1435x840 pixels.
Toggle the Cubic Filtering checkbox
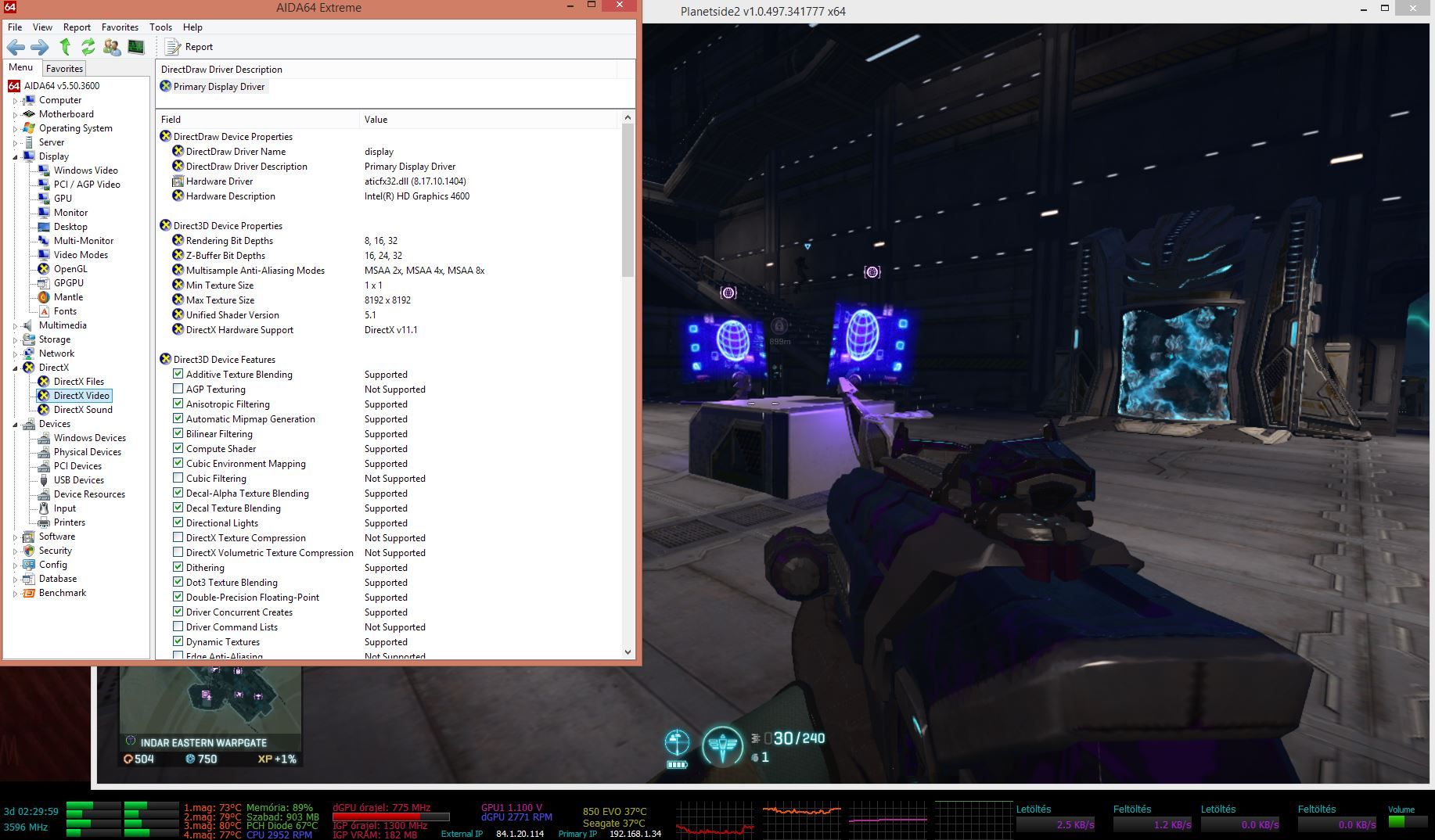(178, 478)
